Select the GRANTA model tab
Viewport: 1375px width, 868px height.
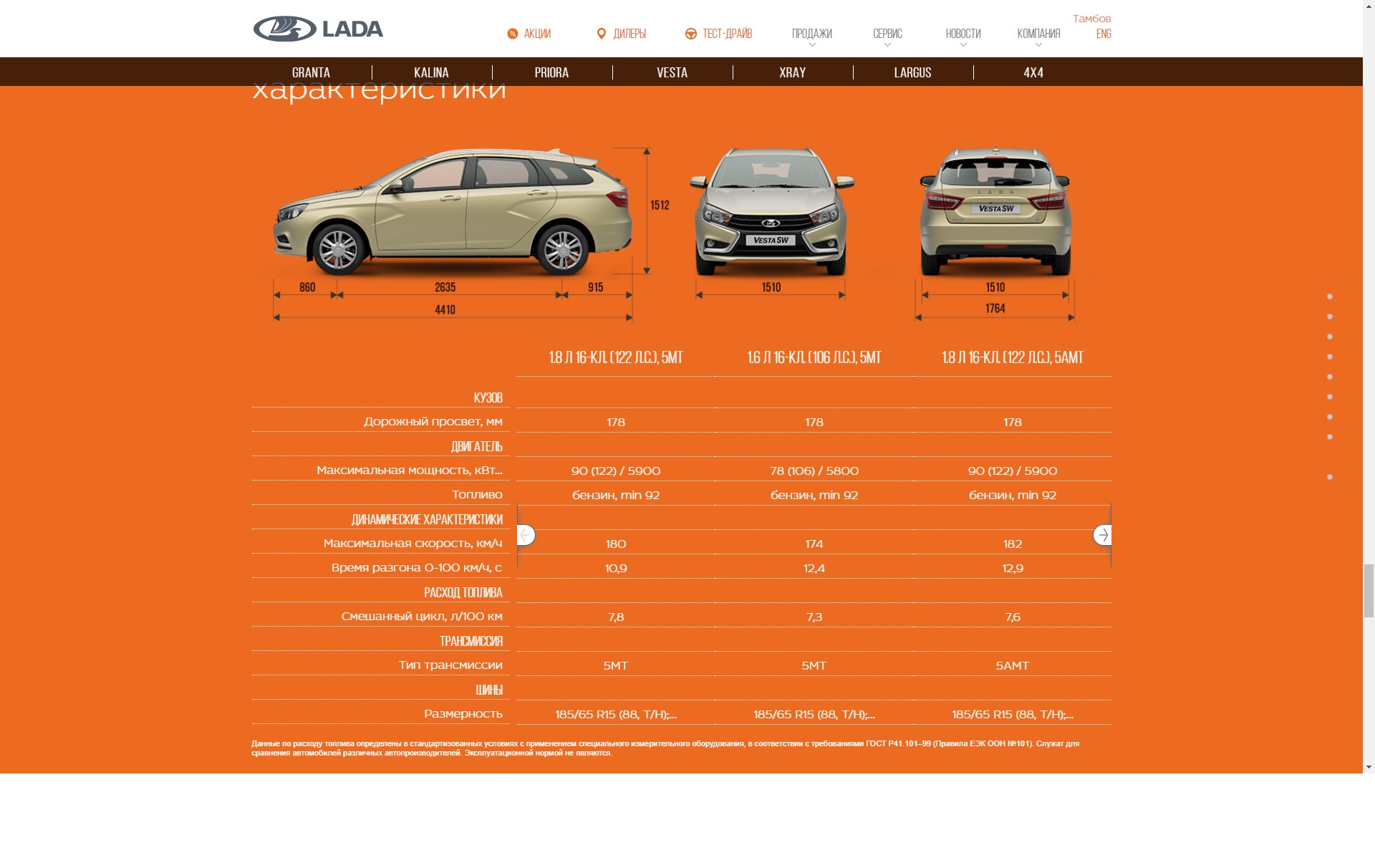coord(311,72)
